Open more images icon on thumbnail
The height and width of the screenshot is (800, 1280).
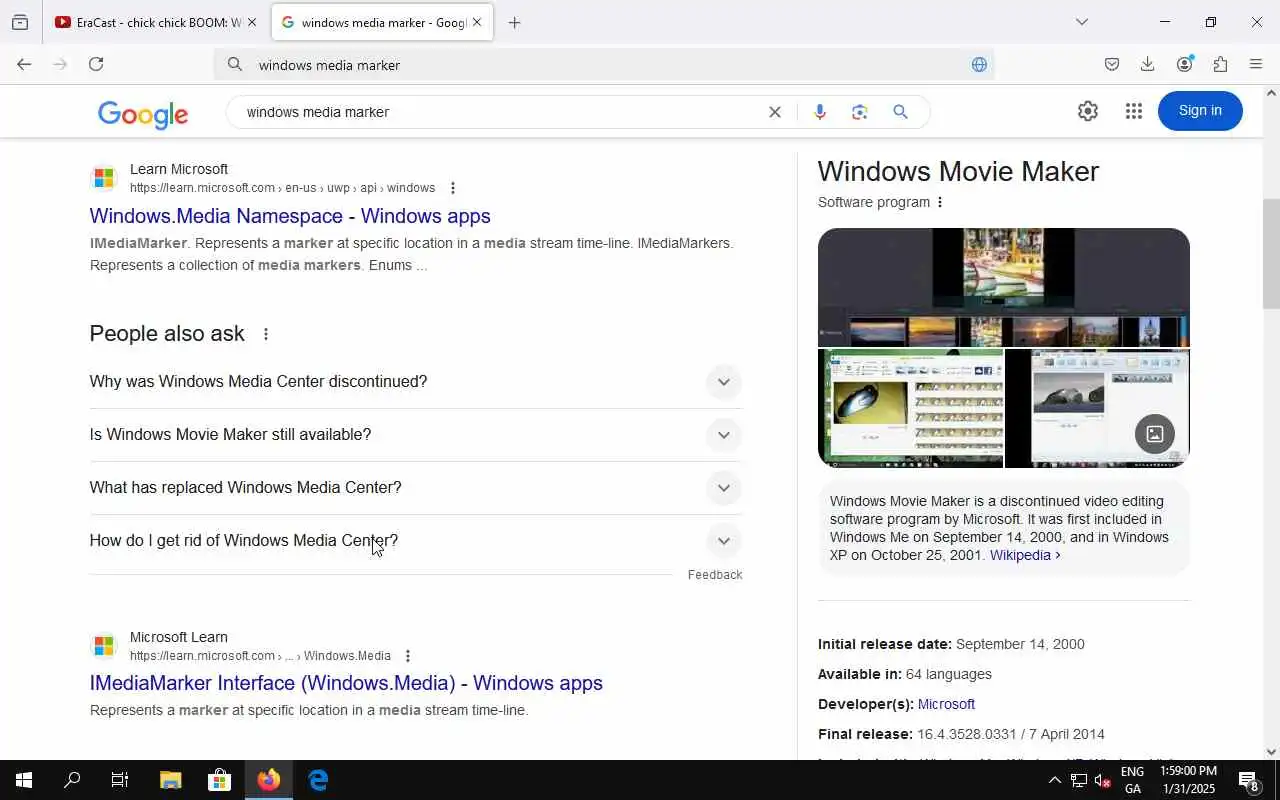point(1155,434)
